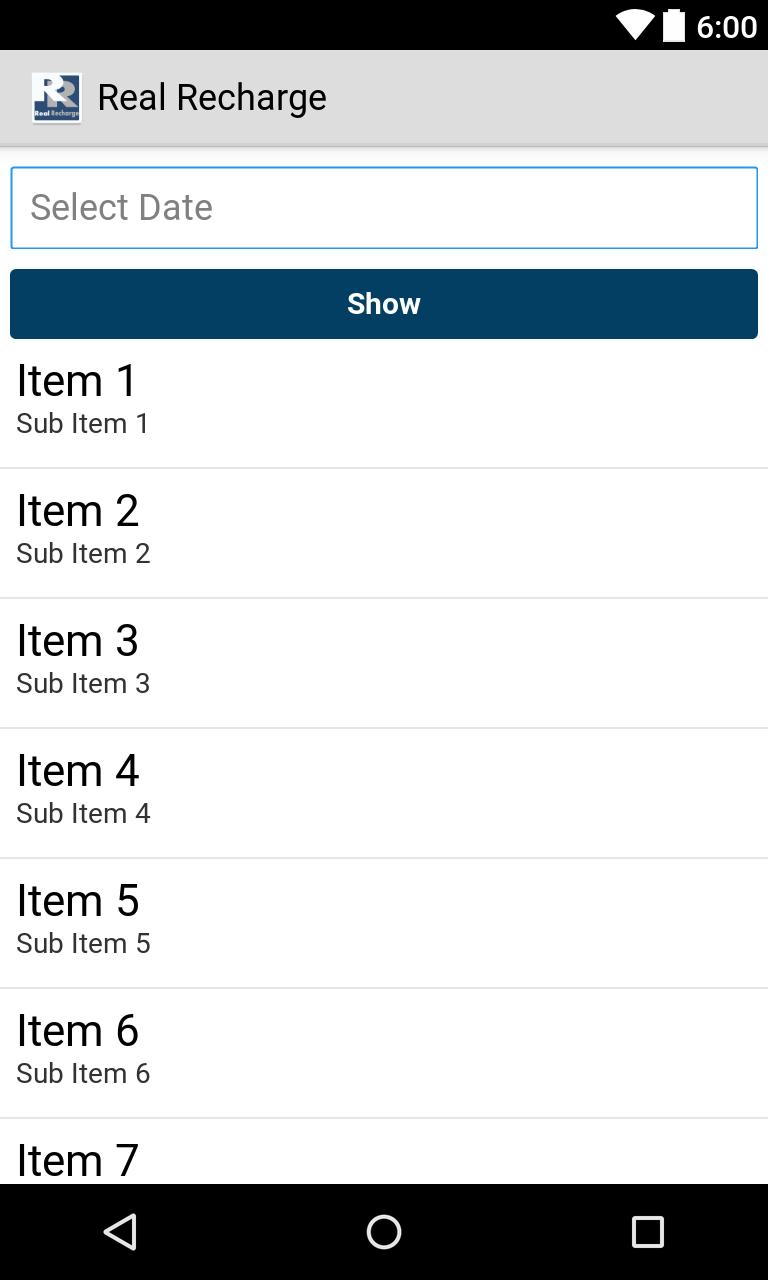Tap the Sub Item 3 subtitle
Viewport: 768px width, 1280px height.
(x=83, y=683)
